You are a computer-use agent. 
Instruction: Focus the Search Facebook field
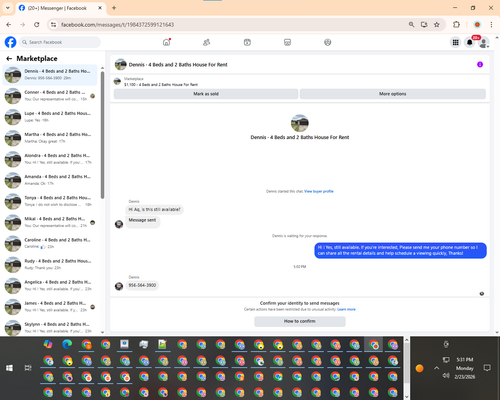[x=60, y=42]
